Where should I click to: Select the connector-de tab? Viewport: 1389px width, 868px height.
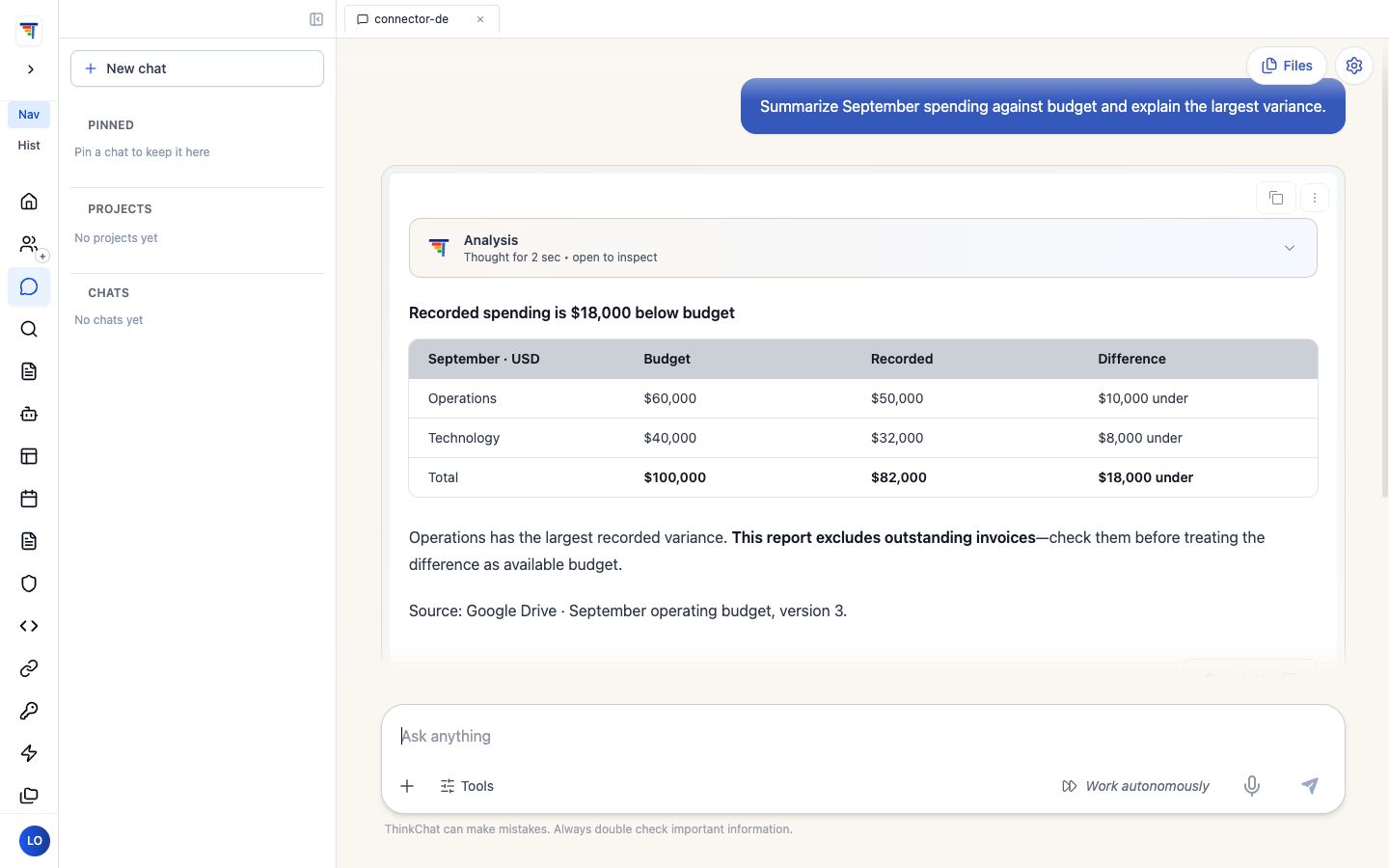click(422, 19)
